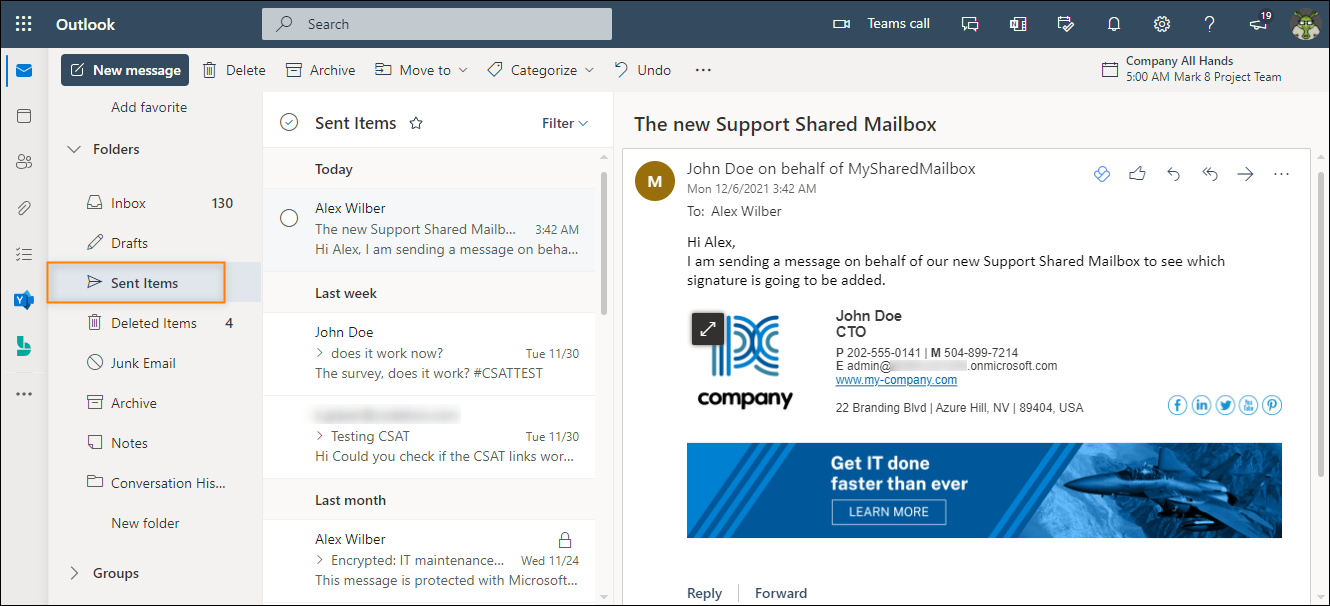
Task: Expand the Groups section
Action: (73, 573)
